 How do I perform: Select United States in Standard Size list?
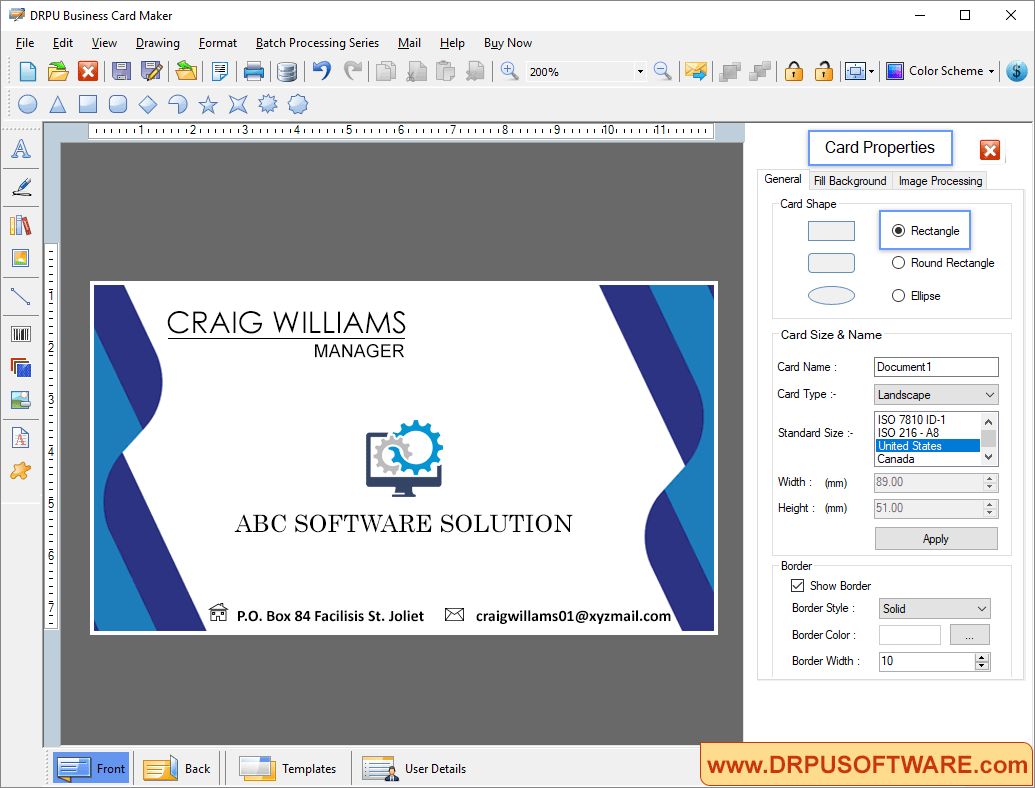click(x=927, y=446)
